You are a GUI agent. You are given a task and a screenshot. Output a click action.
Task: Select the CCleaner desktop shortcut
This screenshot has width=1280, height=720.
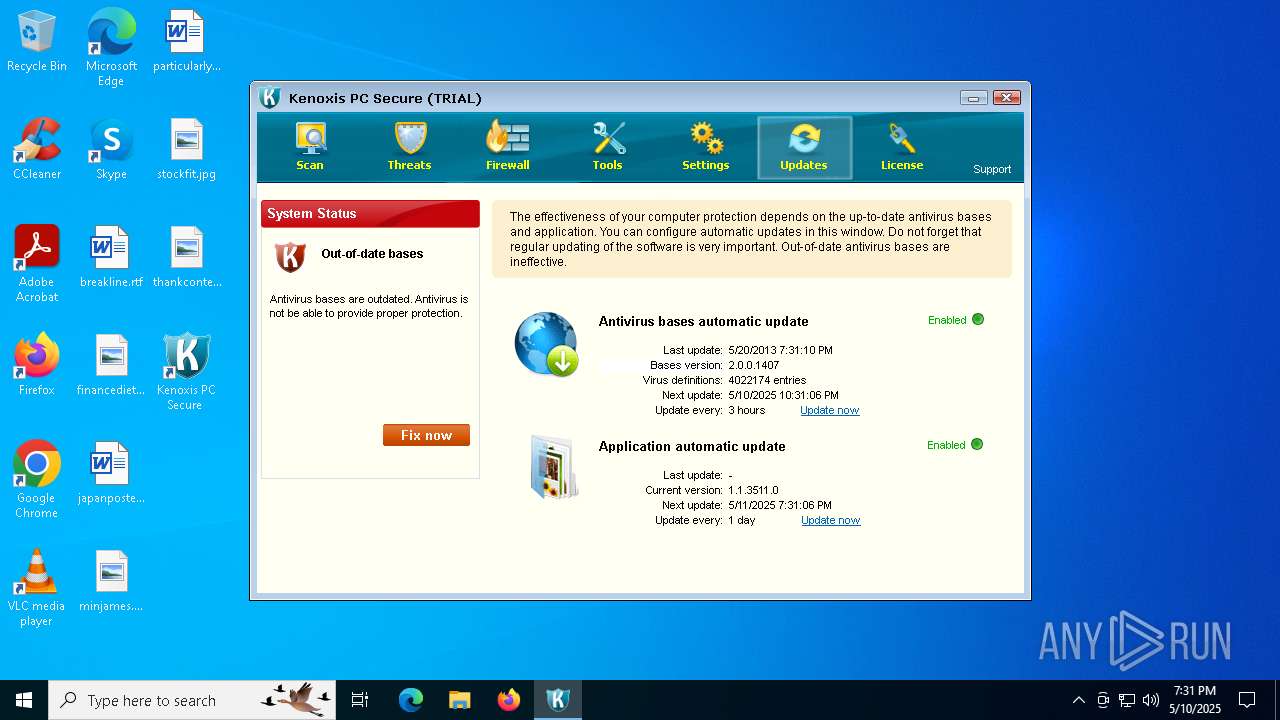pyautogui.click(x=37, y=150)
